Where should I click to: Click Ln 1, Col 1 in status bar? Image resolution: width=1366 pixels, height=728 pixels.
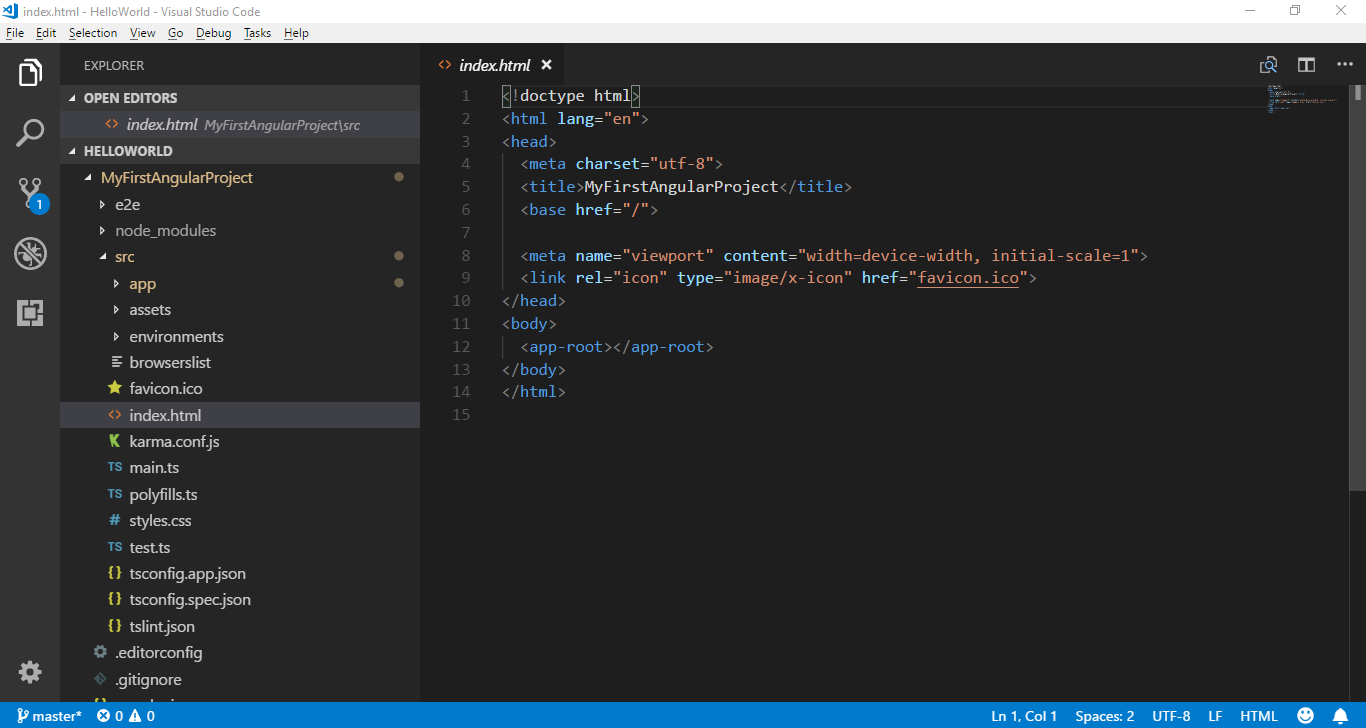click(x=1024, y=716)
